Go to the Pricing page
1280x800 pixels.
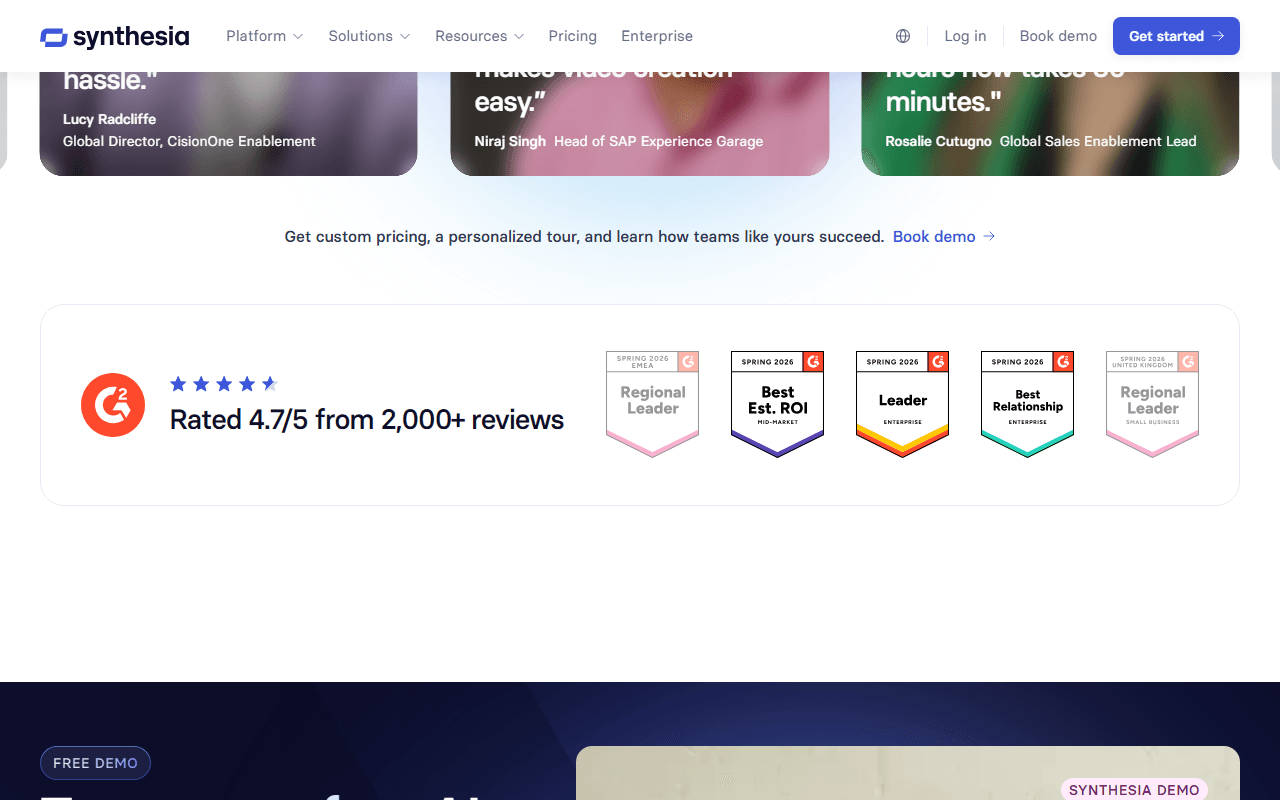[x=572, y=36]
